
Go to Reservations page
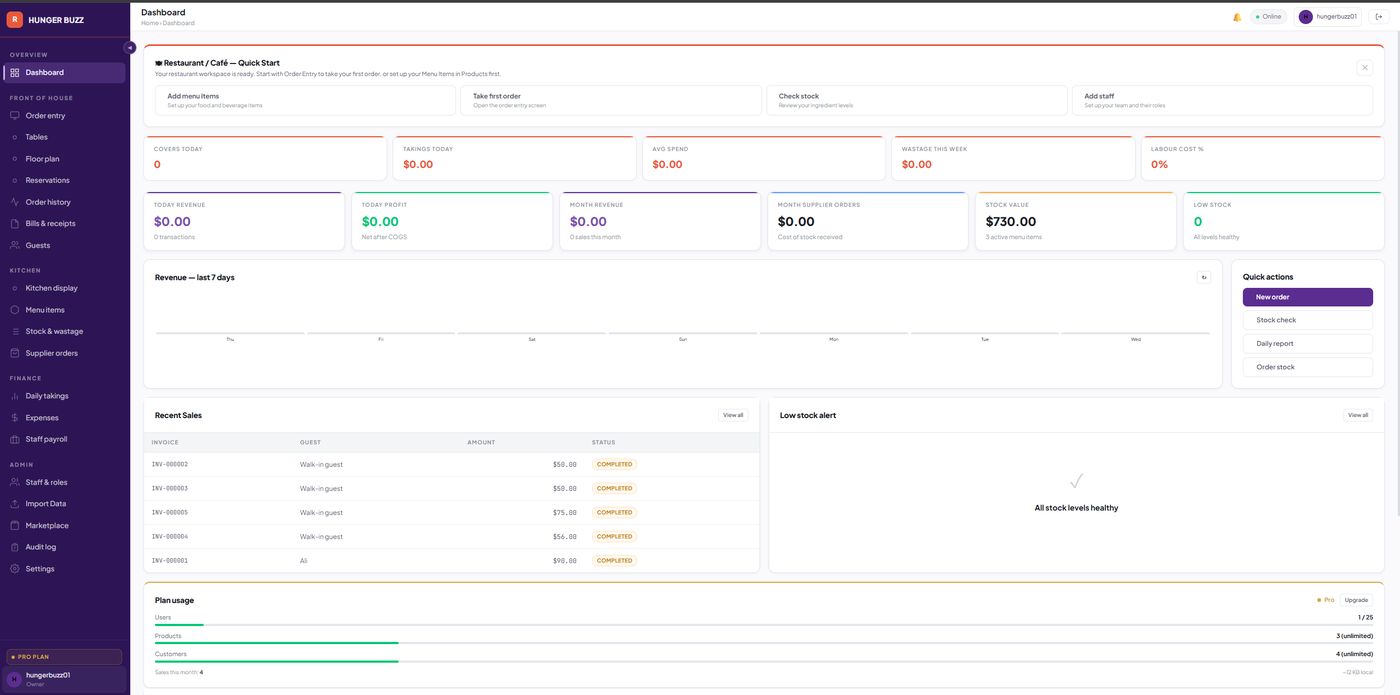[64, 180]
